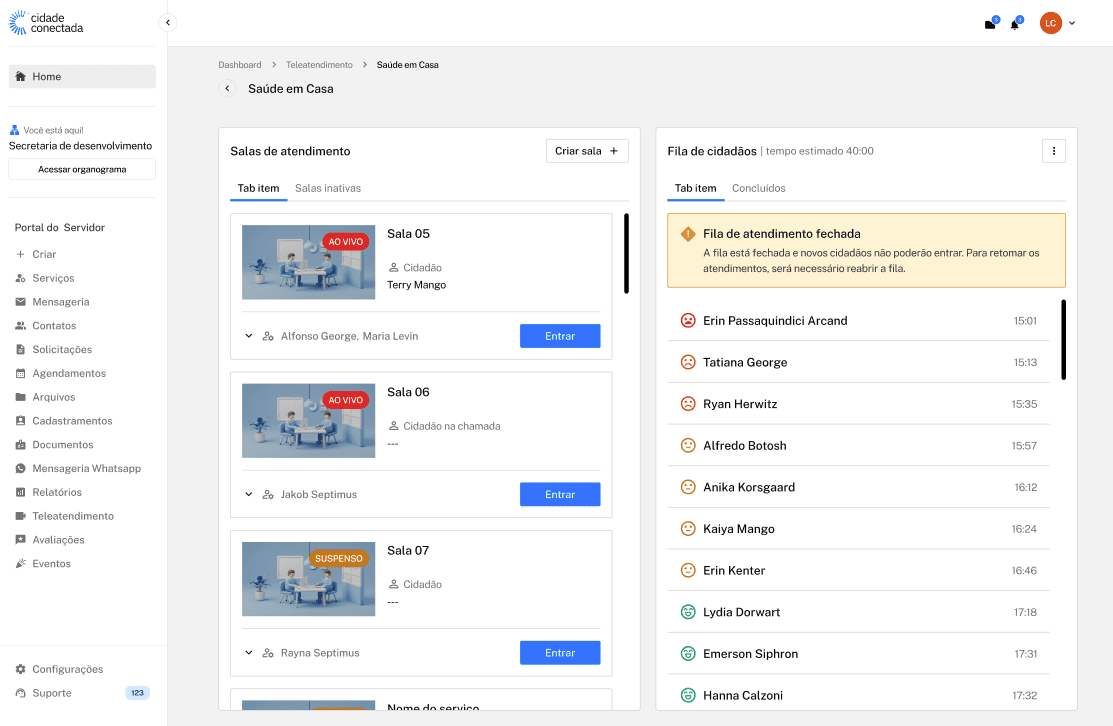
Task: Open Mensageria Whatsapp in the sidebar
Action: point(78,468)
